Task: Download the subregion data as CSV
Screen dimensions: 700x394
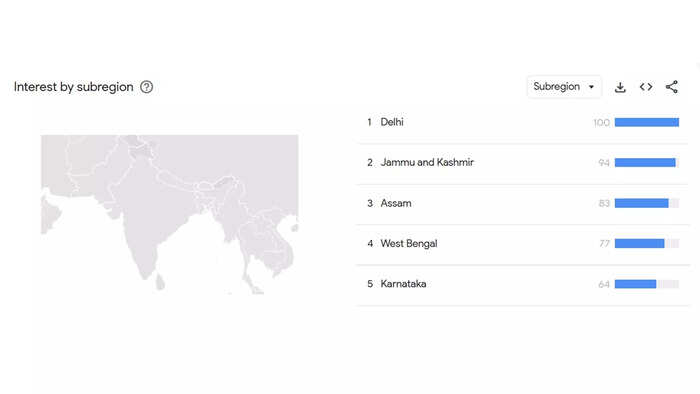Action: [620, 87]
